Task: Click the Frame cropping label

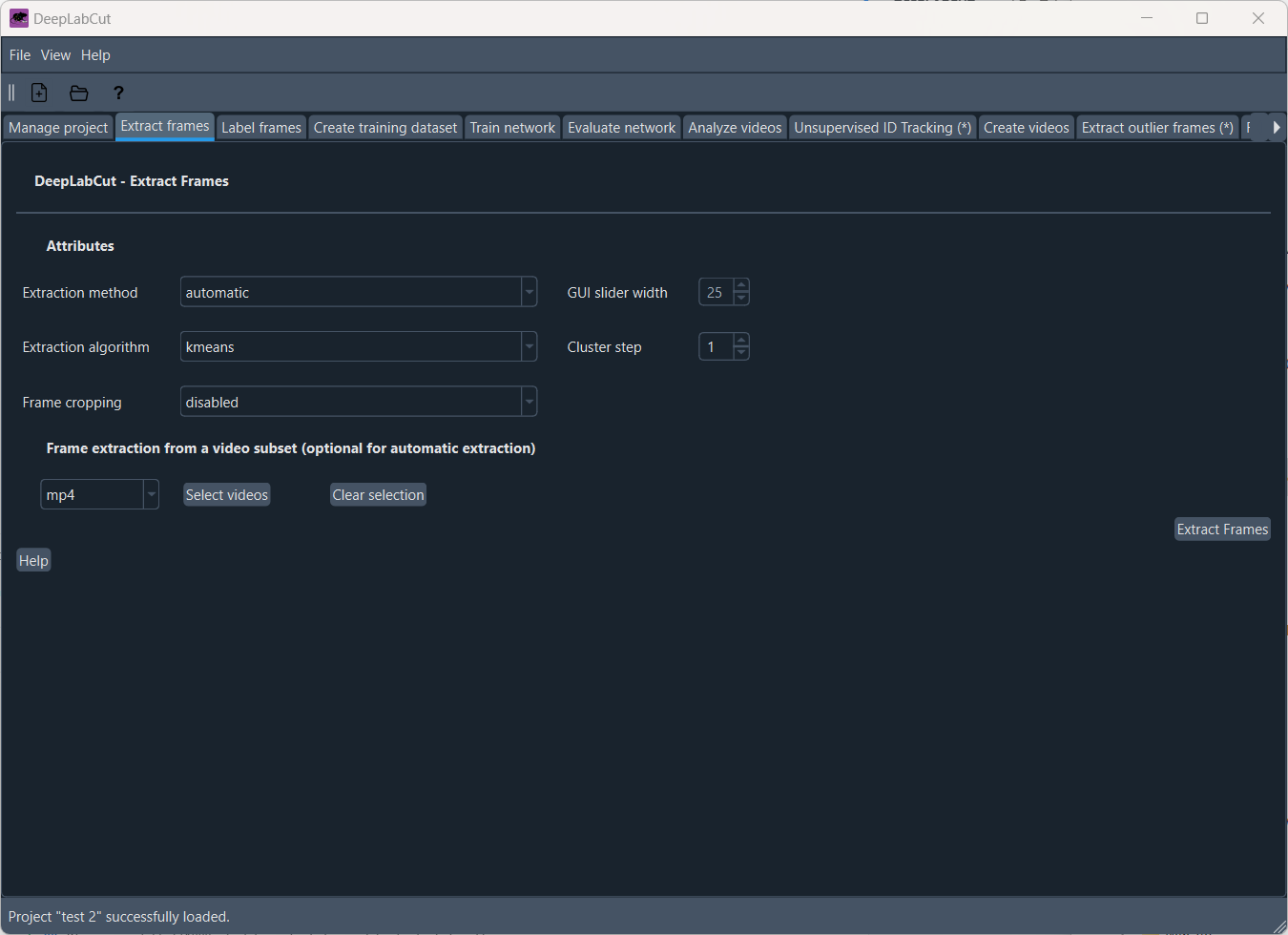Action: tap(72, 403)
